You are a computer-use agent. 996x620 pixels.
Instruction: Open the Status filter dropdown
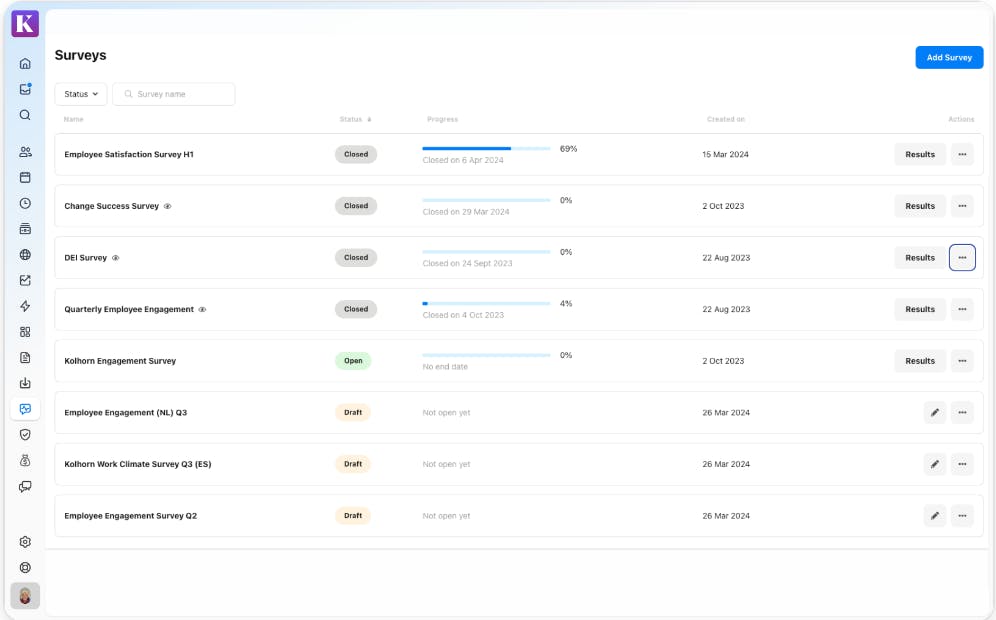pos(81,94)
